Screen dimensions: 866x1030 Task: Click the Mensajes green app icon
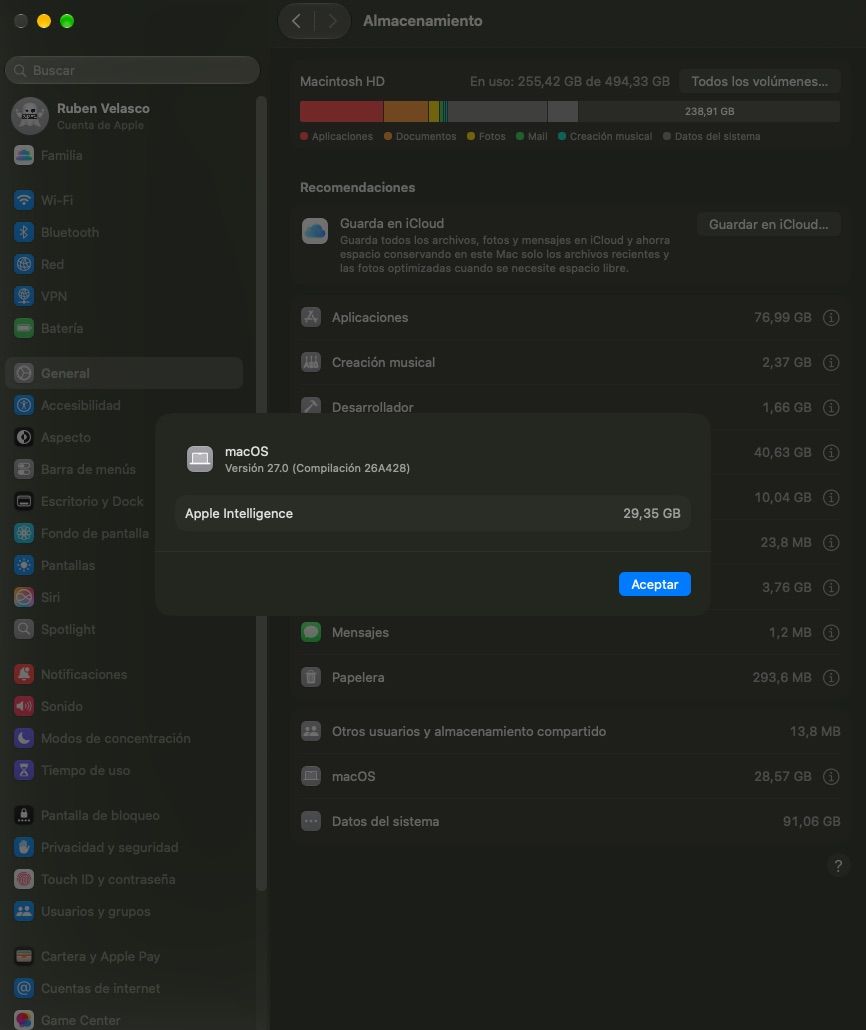click(311, 633)
